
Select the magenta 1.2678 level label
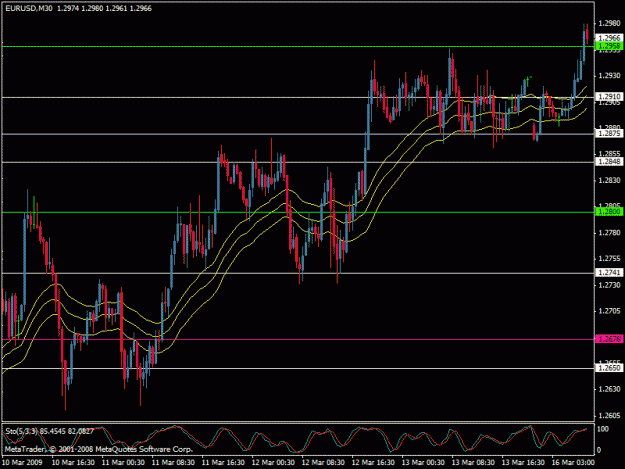tap(609, 339)
